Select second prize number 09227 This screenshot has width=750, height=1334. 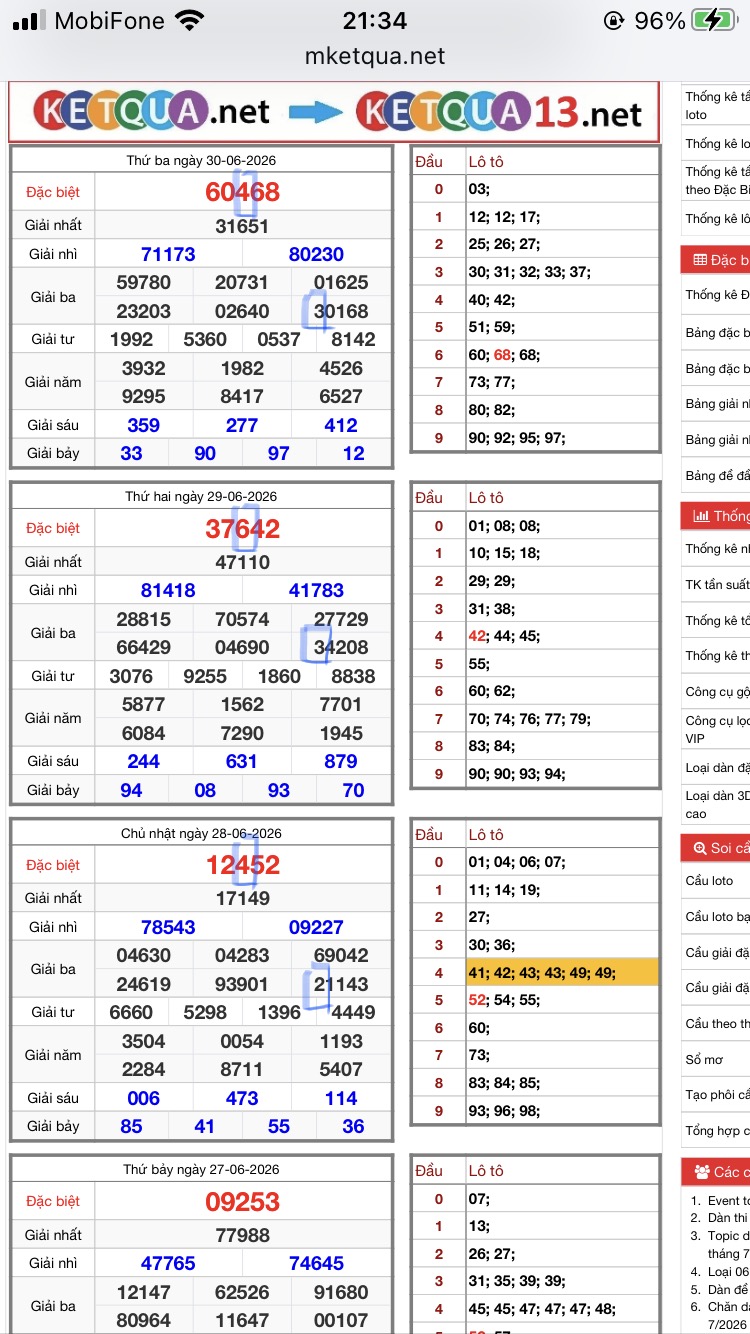[316, 928]
